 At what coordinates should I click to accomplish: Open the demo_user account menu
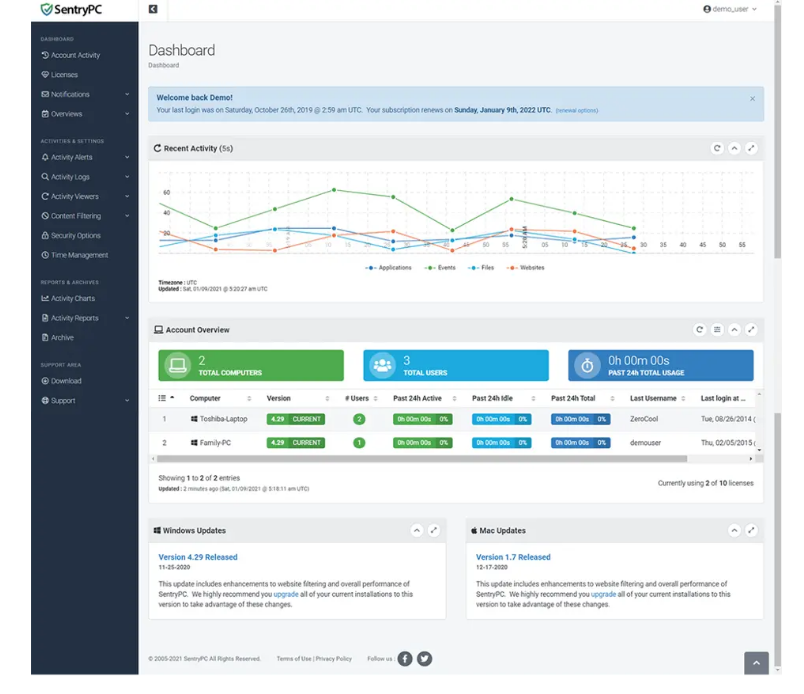(x=730, y=9)
